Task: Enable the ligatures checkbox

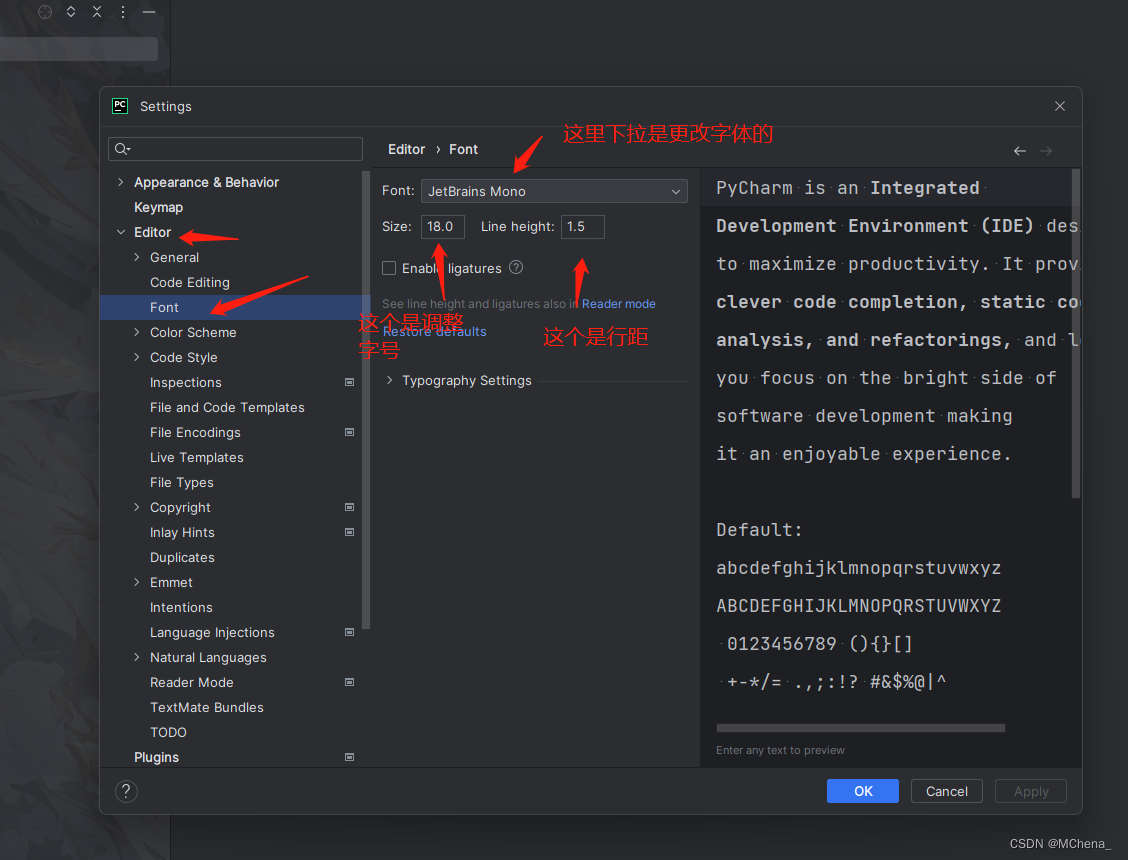Action: tap(389, 268)
